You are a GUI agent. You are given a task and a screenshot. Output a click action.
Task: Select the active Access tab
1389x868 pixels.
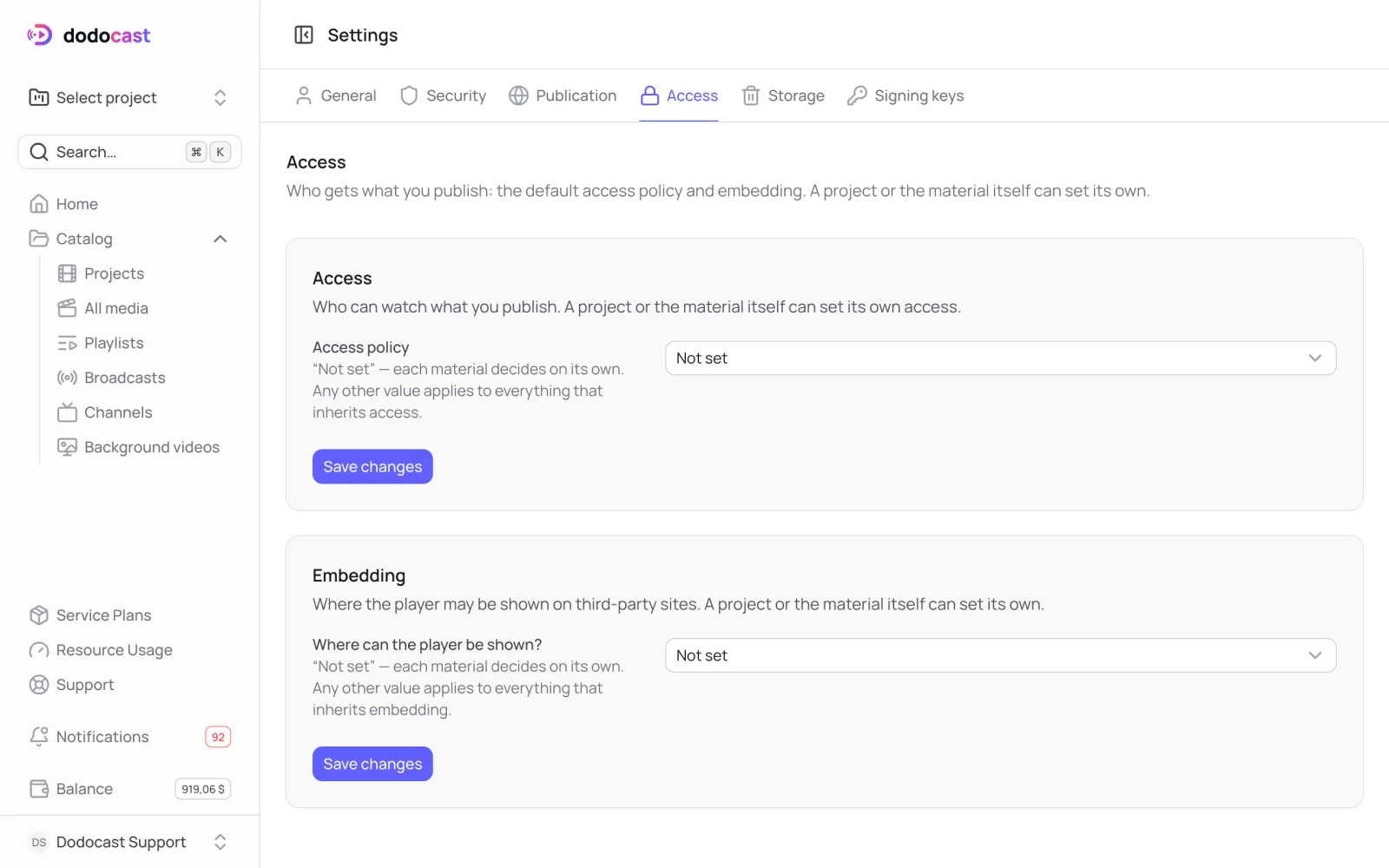pos(679,95)
